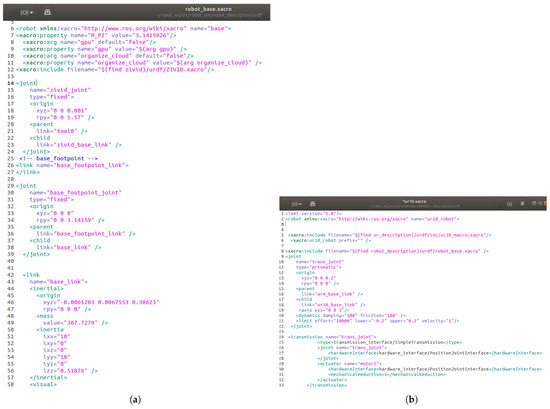Screen dimensions: 550x409
Task: Close the ur10.xacro editor window
Action: (x=545, y=203)
